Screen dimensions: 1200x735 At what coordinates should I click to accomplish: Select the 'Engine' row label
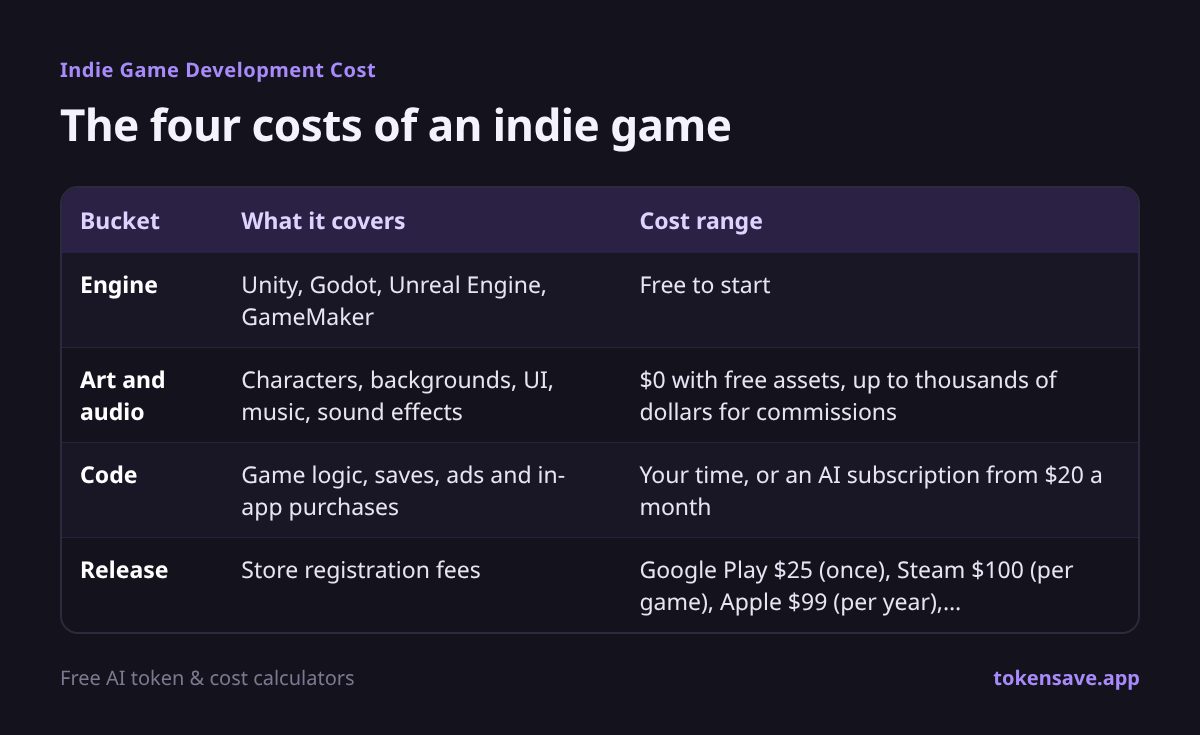[x=119, y=285]
